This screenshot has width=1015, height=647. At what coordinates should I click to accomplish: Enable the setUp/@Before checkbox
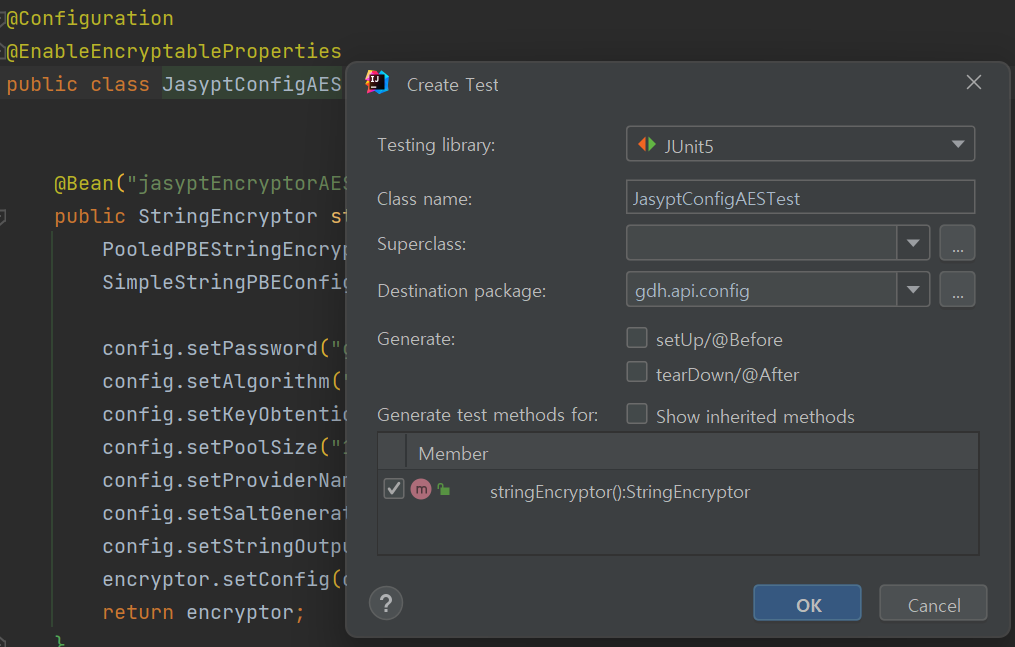pos(637,338)
